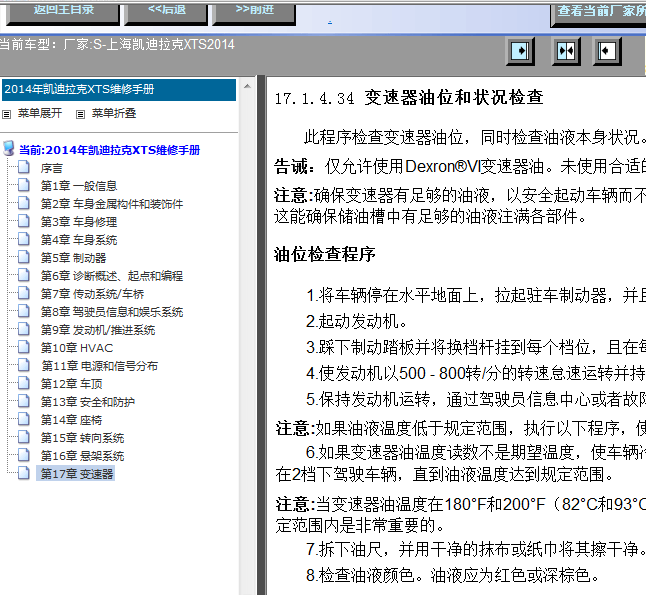Click page icon beside 第2章 车身金属构件和装饰件
The width and height of the screenshot is (646, 595).
(24, 203)
